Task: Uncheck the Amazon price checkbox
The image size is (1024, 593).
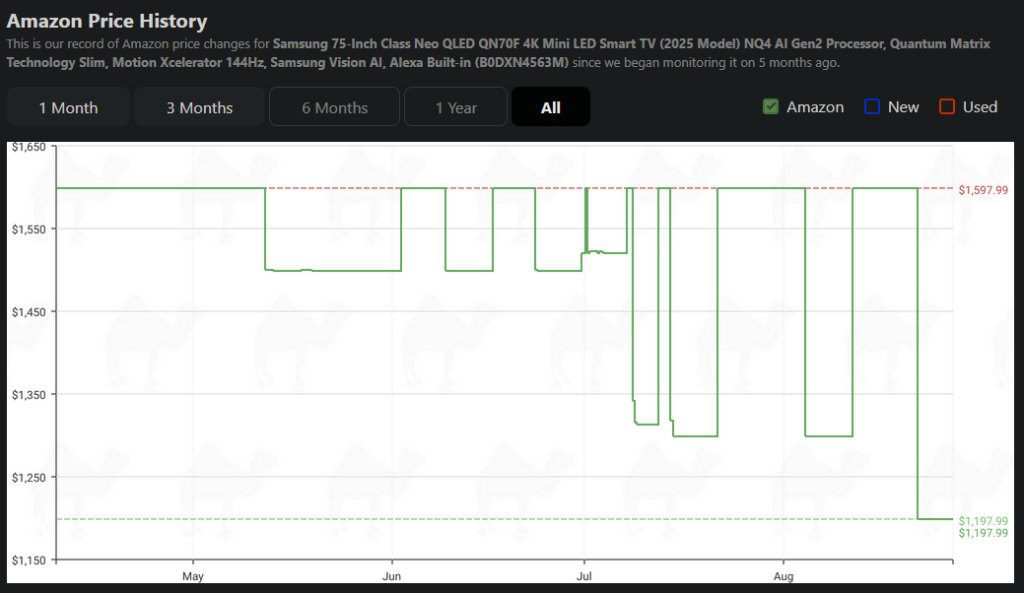Action: tap(771, 106)
